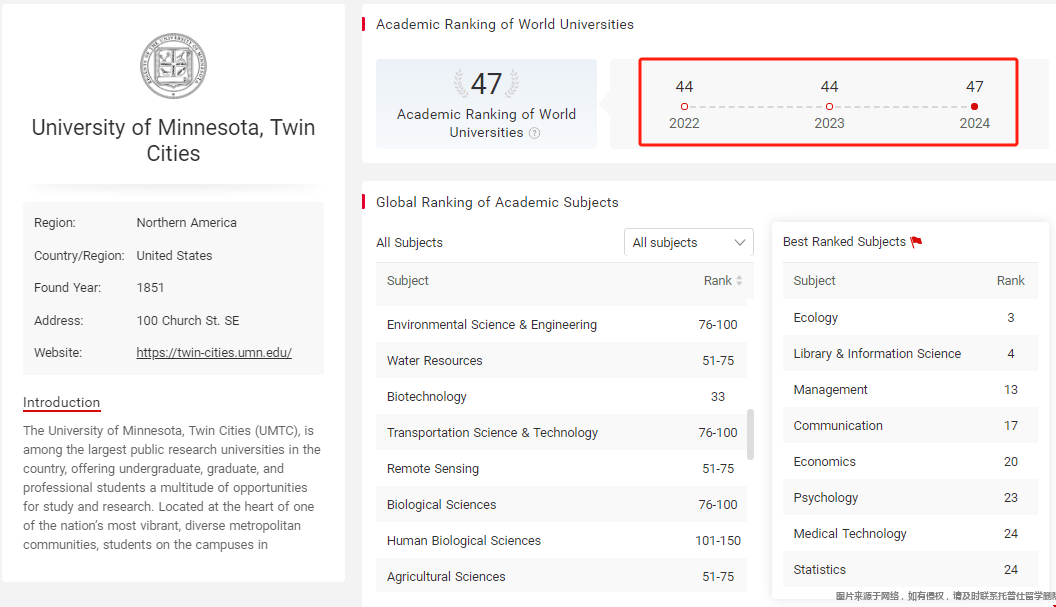Click the Country value United States

pyautogui.click(x=174, y=256)
